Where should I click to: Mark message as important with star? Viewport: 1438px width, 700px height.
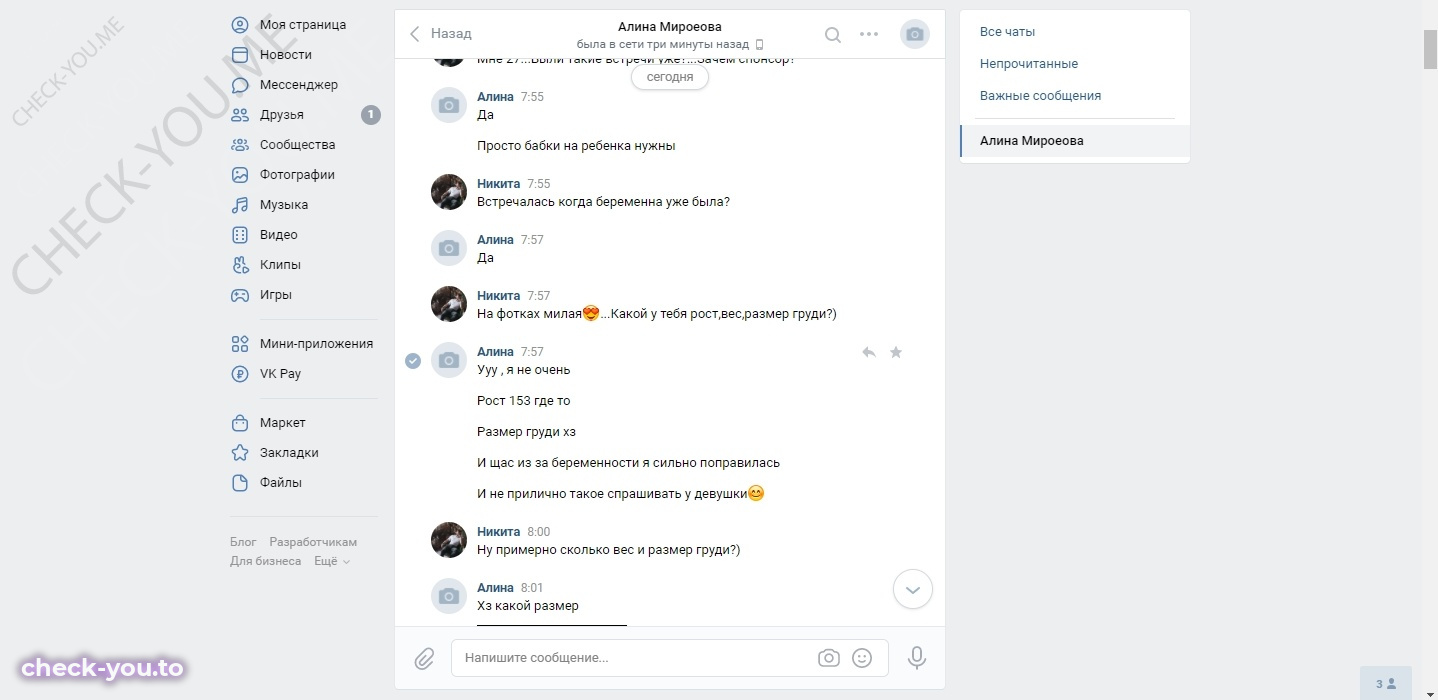896,352
